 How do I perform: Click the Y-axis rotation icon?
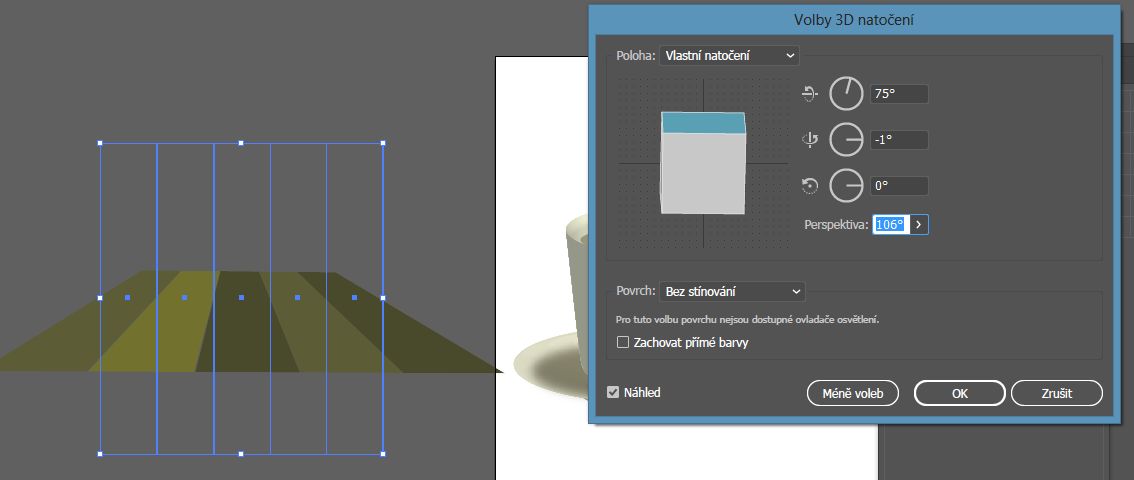coord(810,140)
